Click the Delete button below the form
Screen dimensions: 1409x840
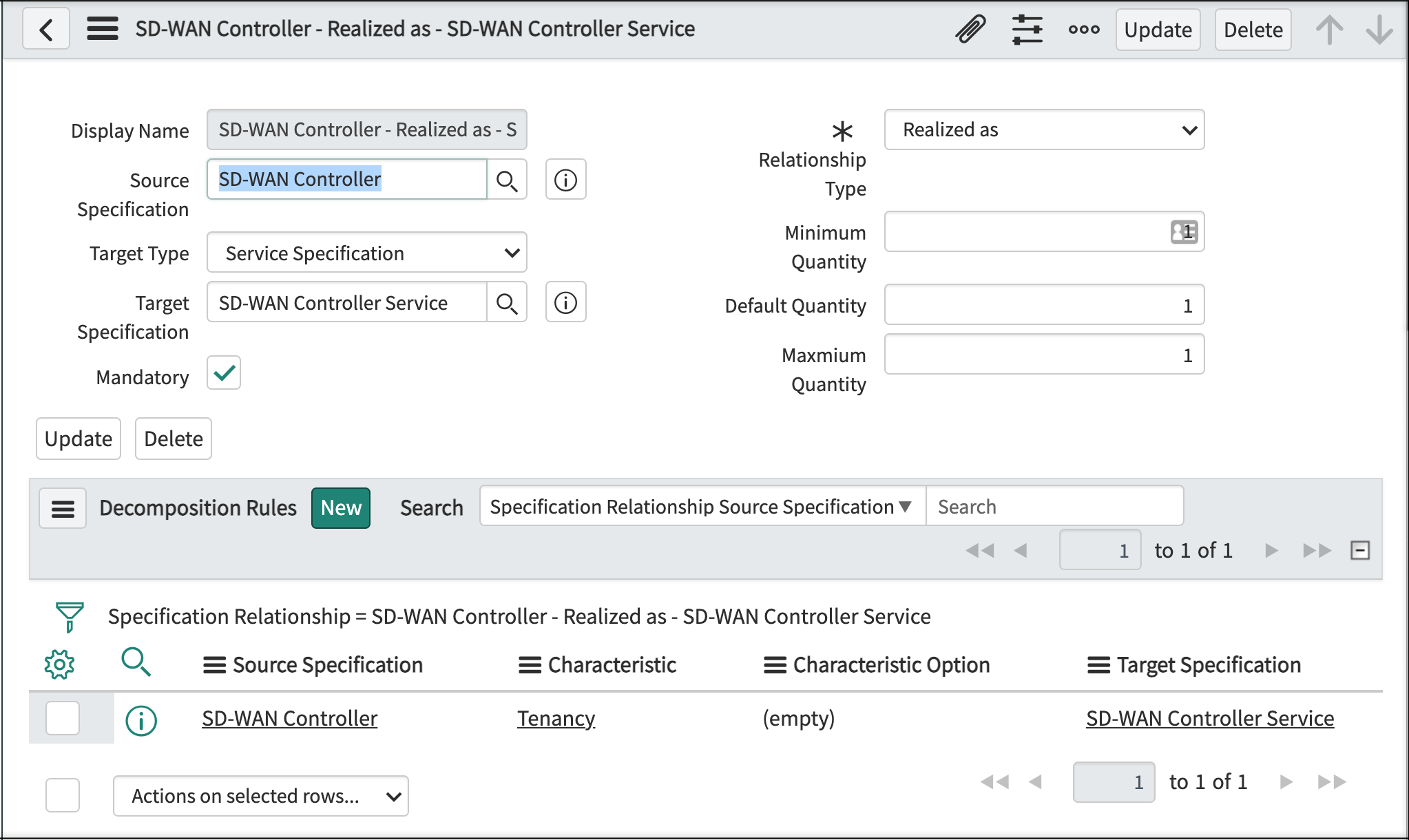(x=174, y=439)
